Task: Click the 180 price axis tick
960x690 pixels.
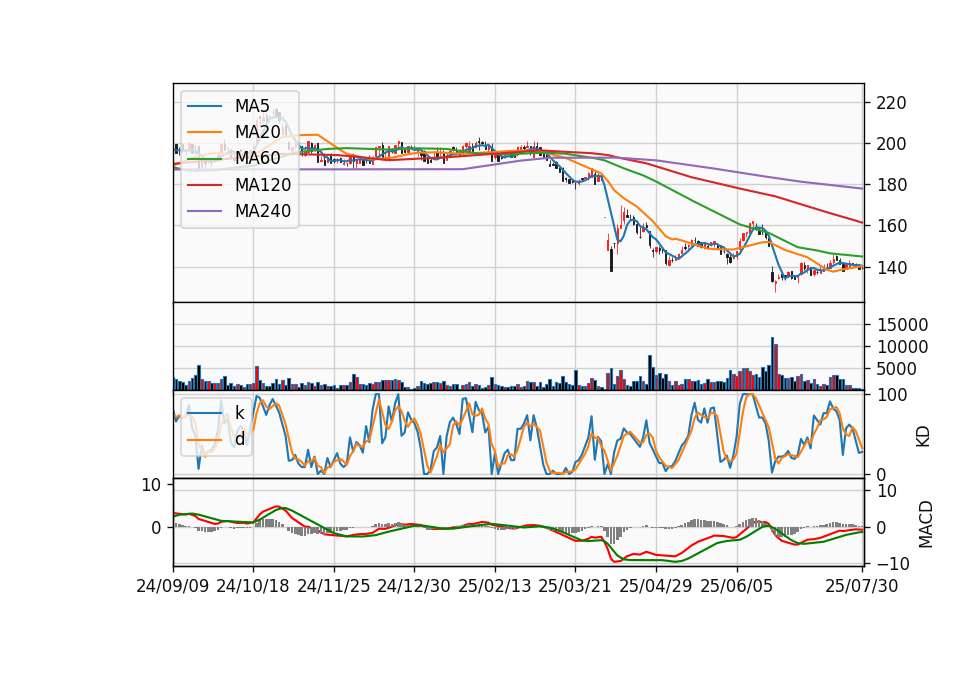Action: tap(891, 185)
